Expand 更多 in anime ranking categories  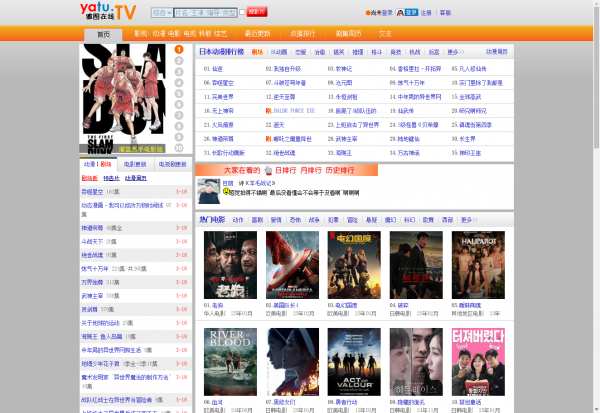[456, 50]
